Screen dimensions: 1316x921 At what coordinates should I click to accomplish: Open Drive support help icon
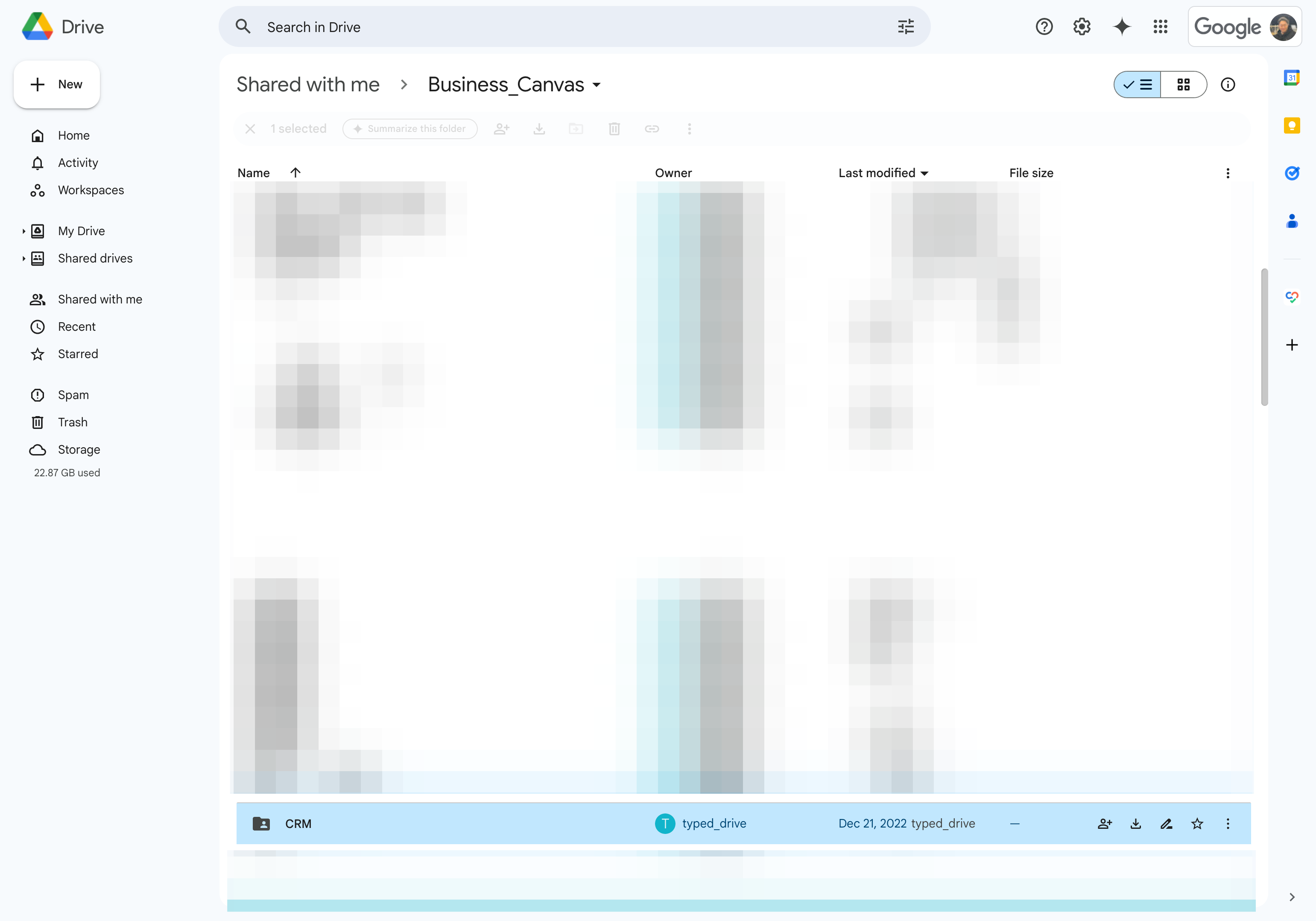[x=1044, y=27]
